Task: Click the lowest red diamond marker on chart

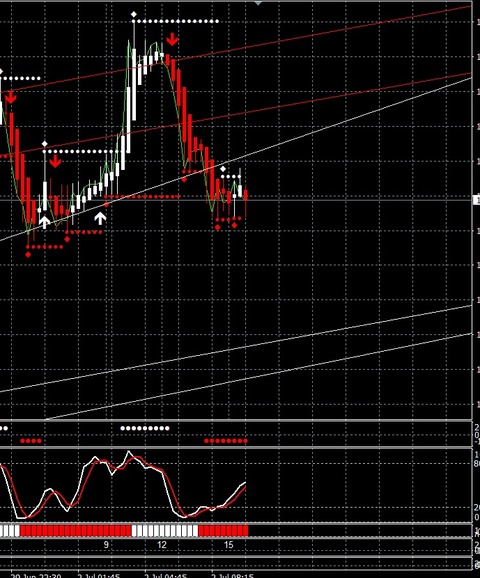Action: point(28,254)
